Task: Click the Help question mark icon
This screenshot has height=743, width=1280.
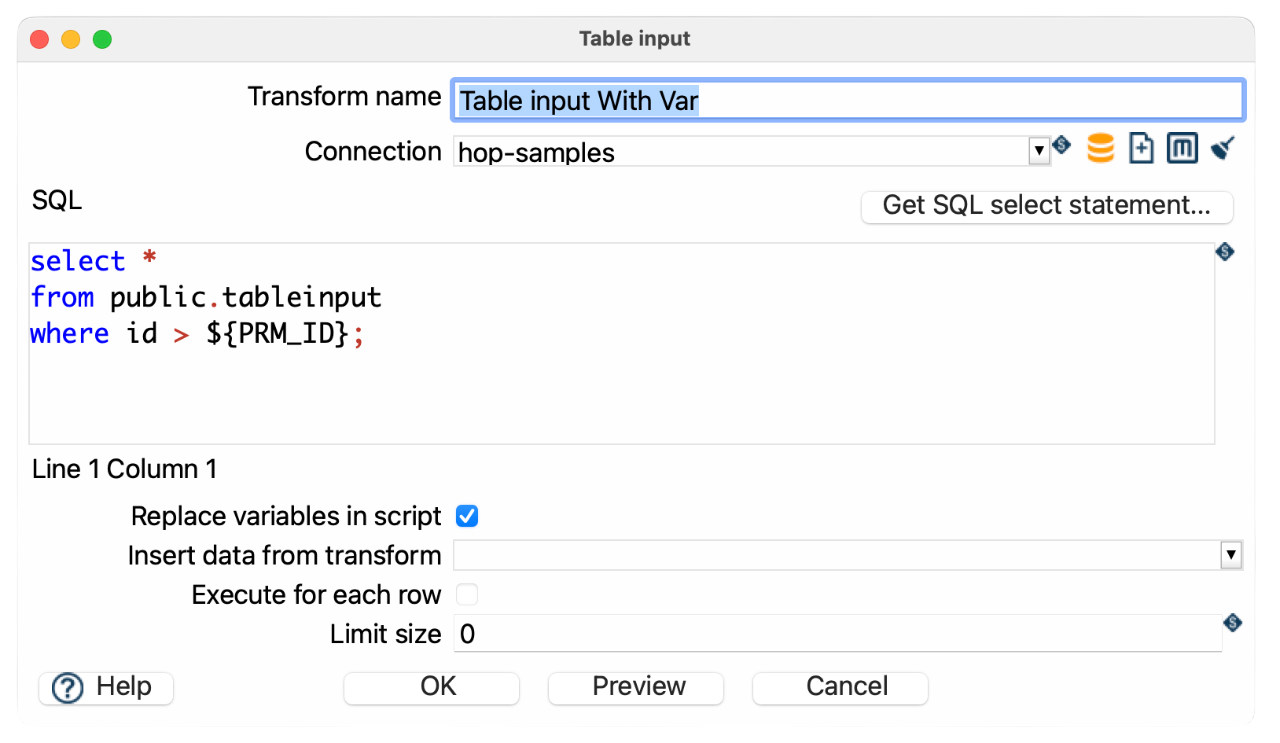Action: tap(66, 688)
